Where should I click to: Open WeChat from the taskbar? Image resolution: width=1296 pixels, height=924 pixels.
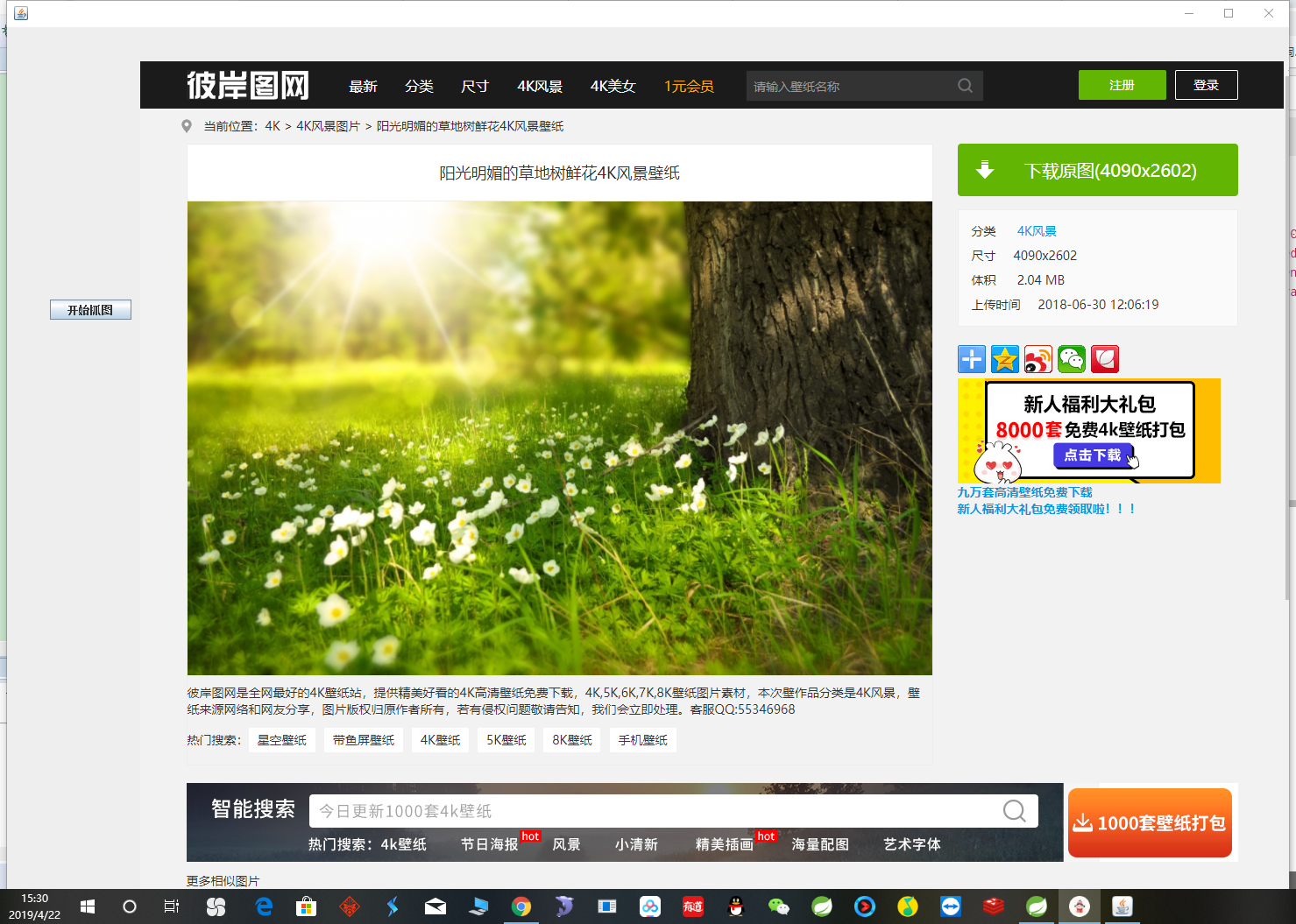tap(779, 906)
